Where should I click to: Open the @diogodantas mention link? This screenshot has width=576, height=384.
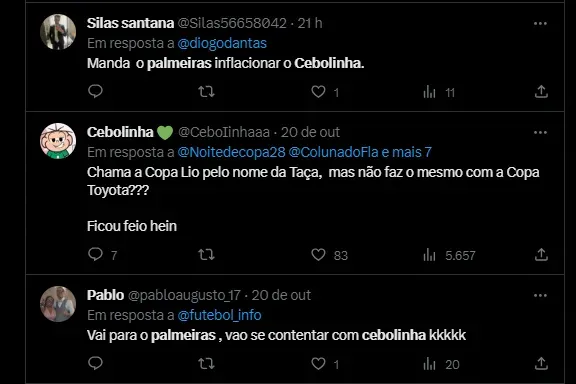(222, 43)
